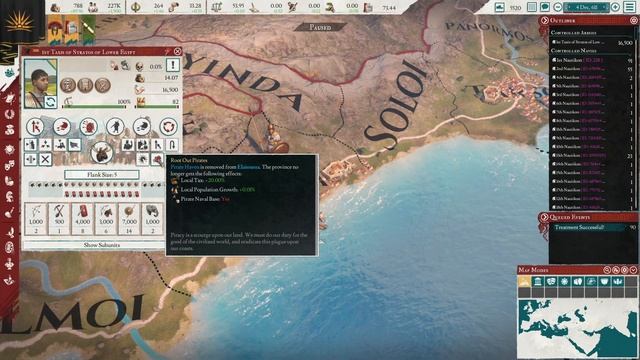Select the column building political map mode

click(x=538, y=282)
